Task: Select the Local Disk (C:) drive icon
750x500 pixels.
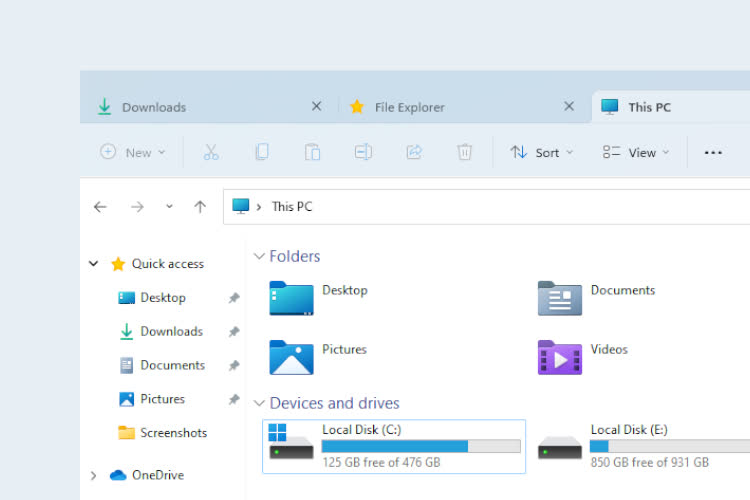Action: coord(291,442)
